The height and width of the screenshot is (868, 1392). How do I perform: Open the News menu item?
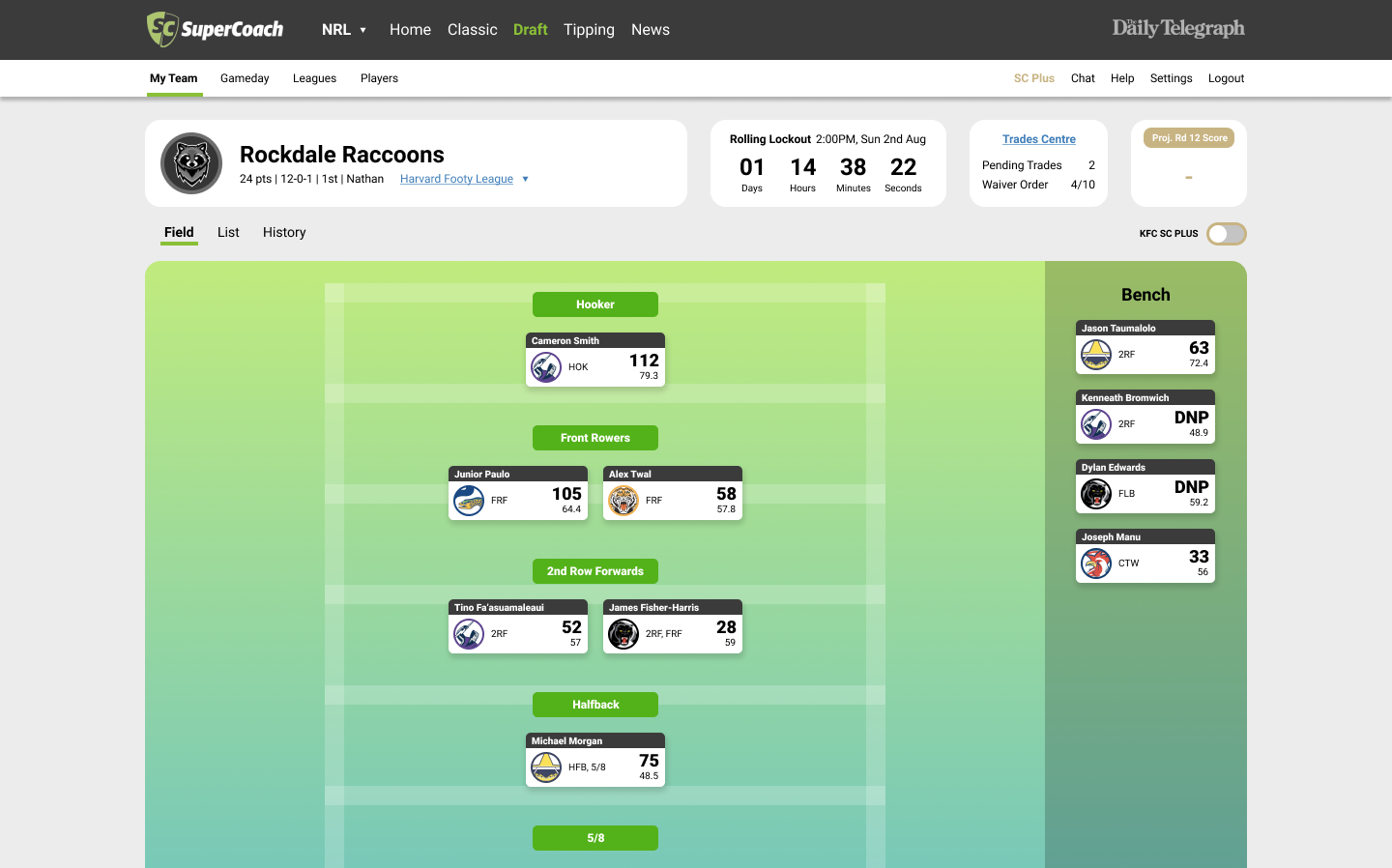651,30
